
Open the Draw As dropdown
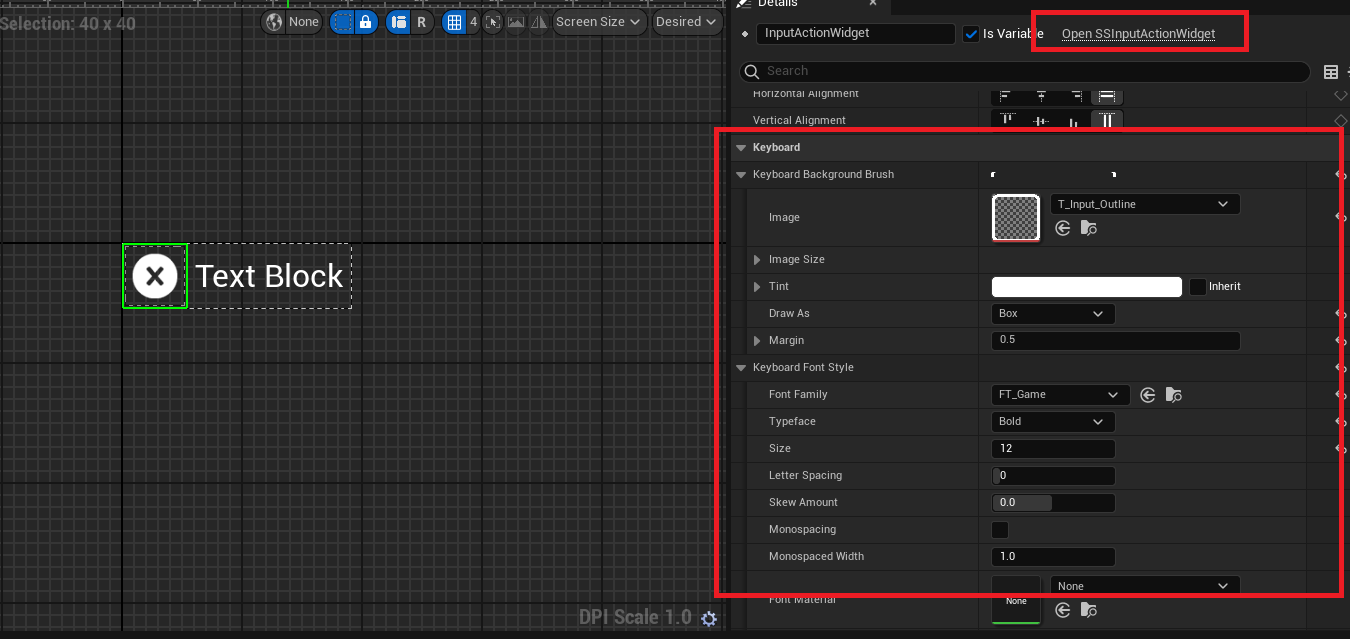(1052, 313)
